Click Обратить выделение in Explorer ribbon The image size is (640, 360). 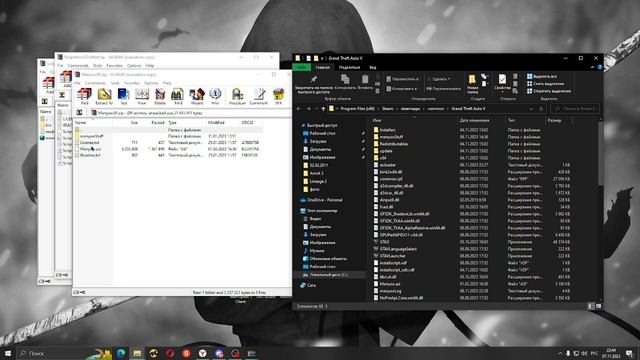(549, 91)
